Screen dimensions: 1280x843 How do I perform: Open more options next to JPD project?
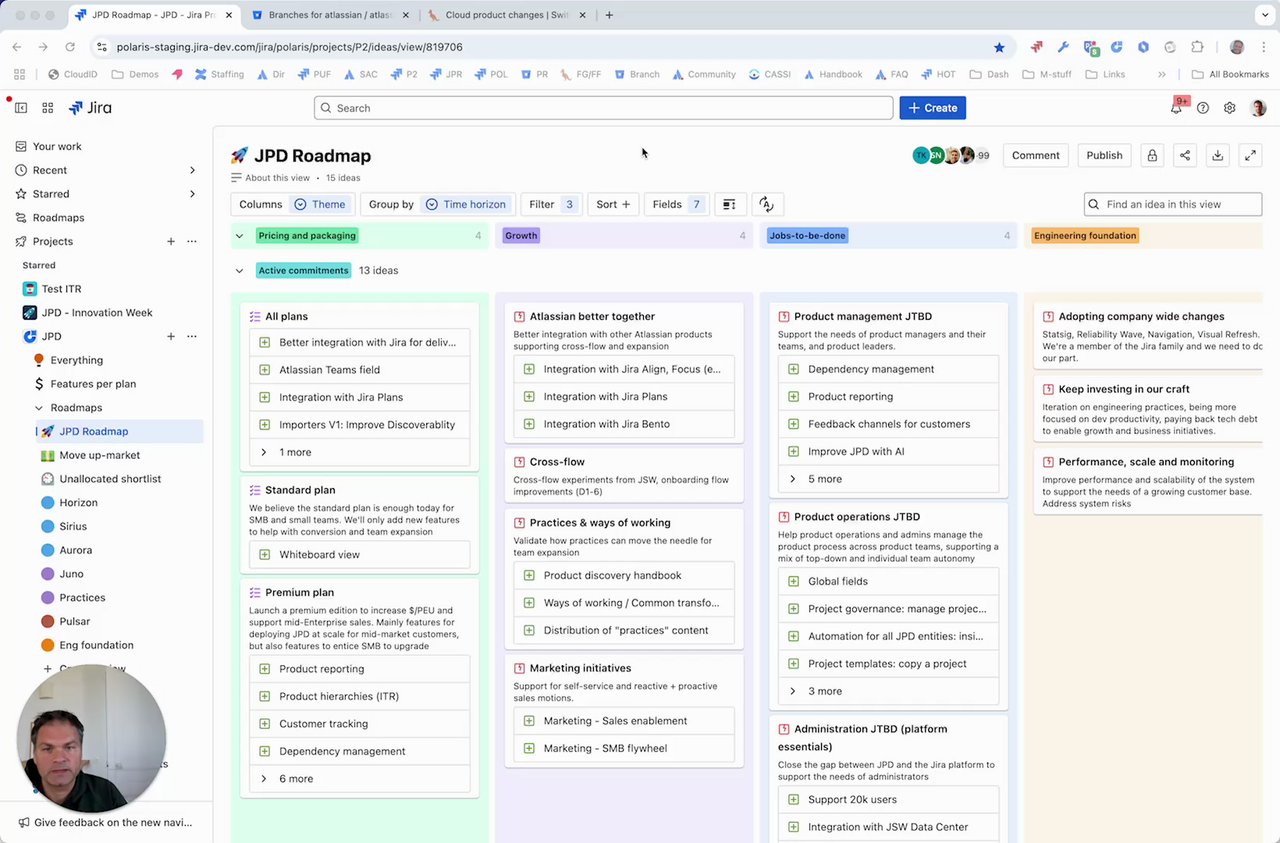[x=192, y=336]
